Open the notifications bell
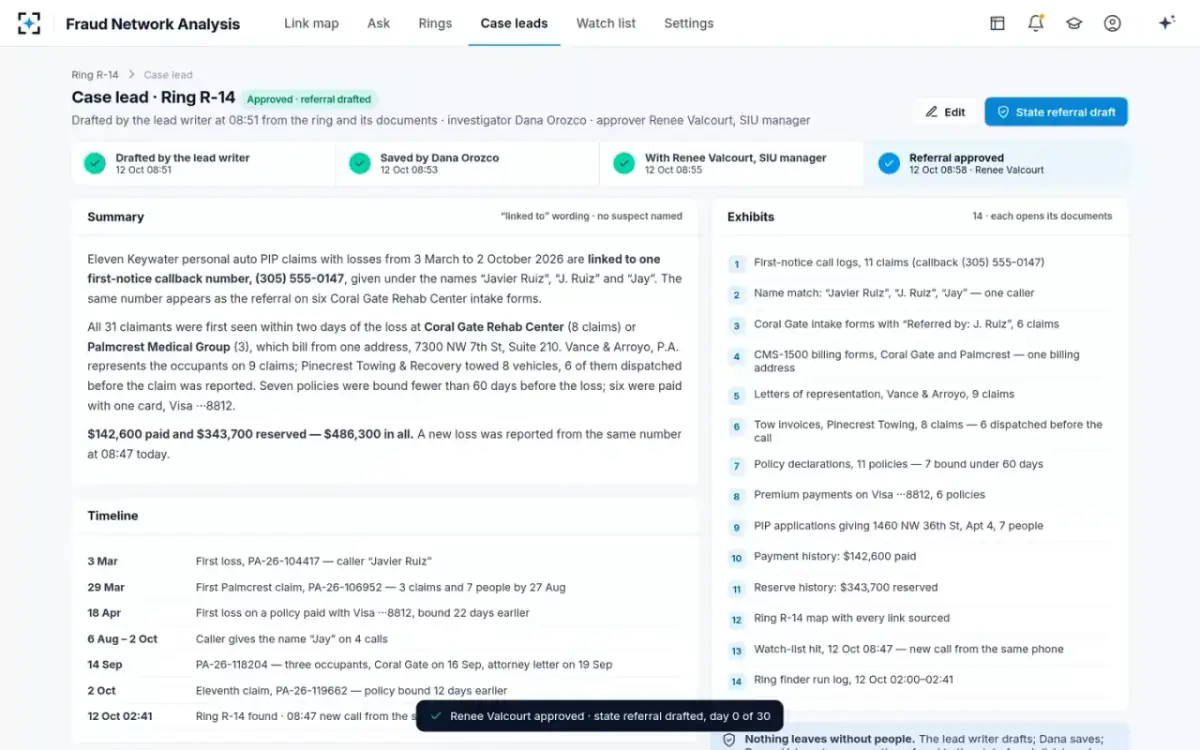The height and width of the screenshot is (750, 1200). click(x=1035, y=23)
